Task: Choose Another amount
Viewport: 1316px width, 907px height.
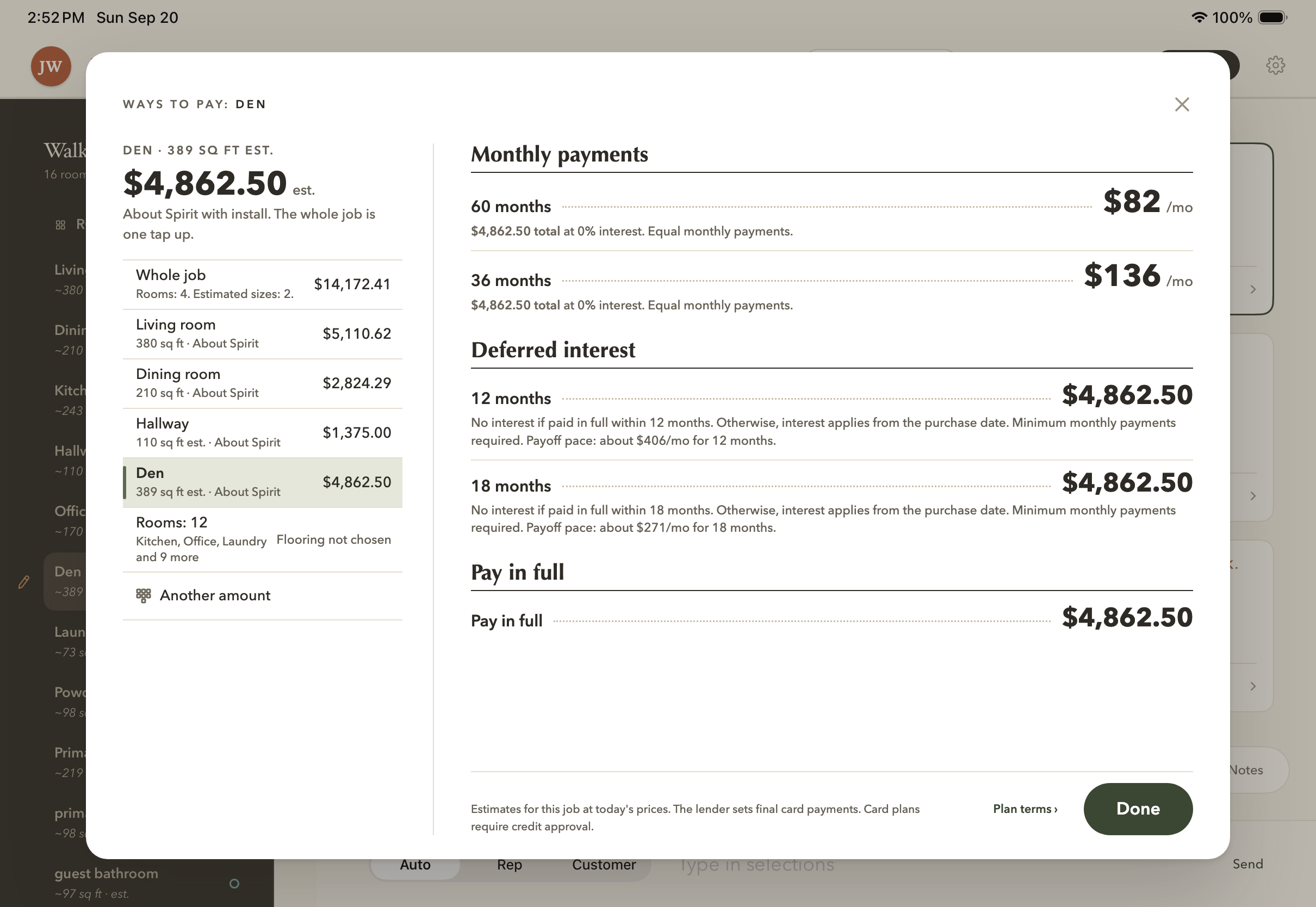Action: click(x=263, y=595)
